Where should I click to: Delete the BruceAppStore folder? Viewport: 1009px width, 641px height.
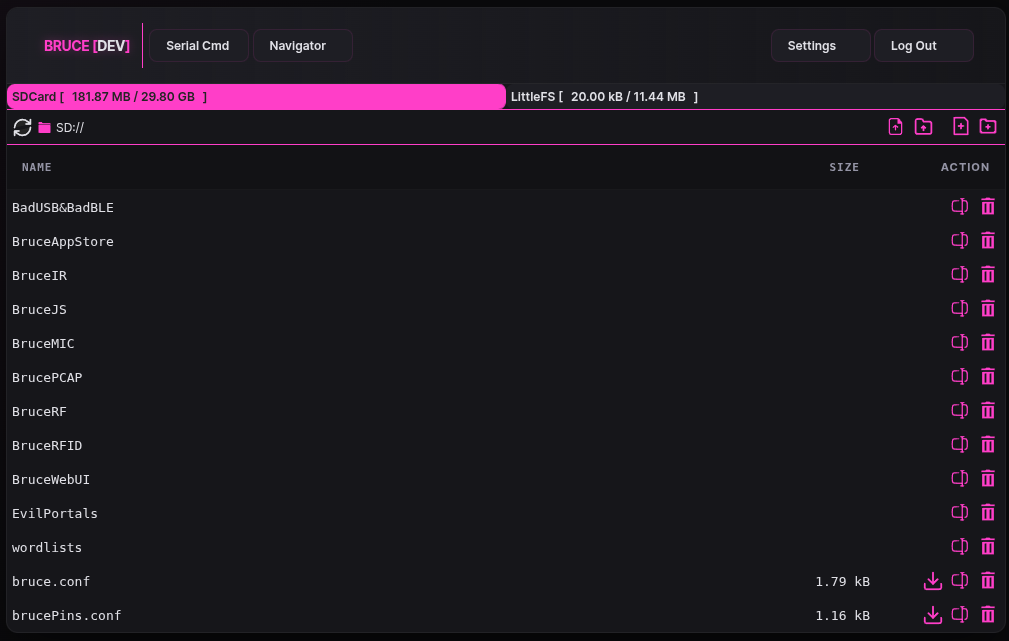[x=988, y=241]
